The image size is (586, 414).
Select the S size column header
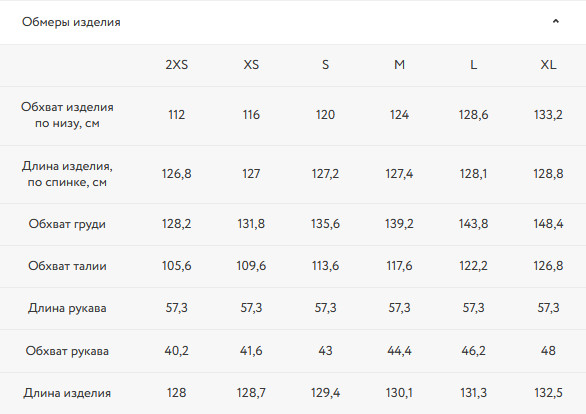tap(325, 65)
